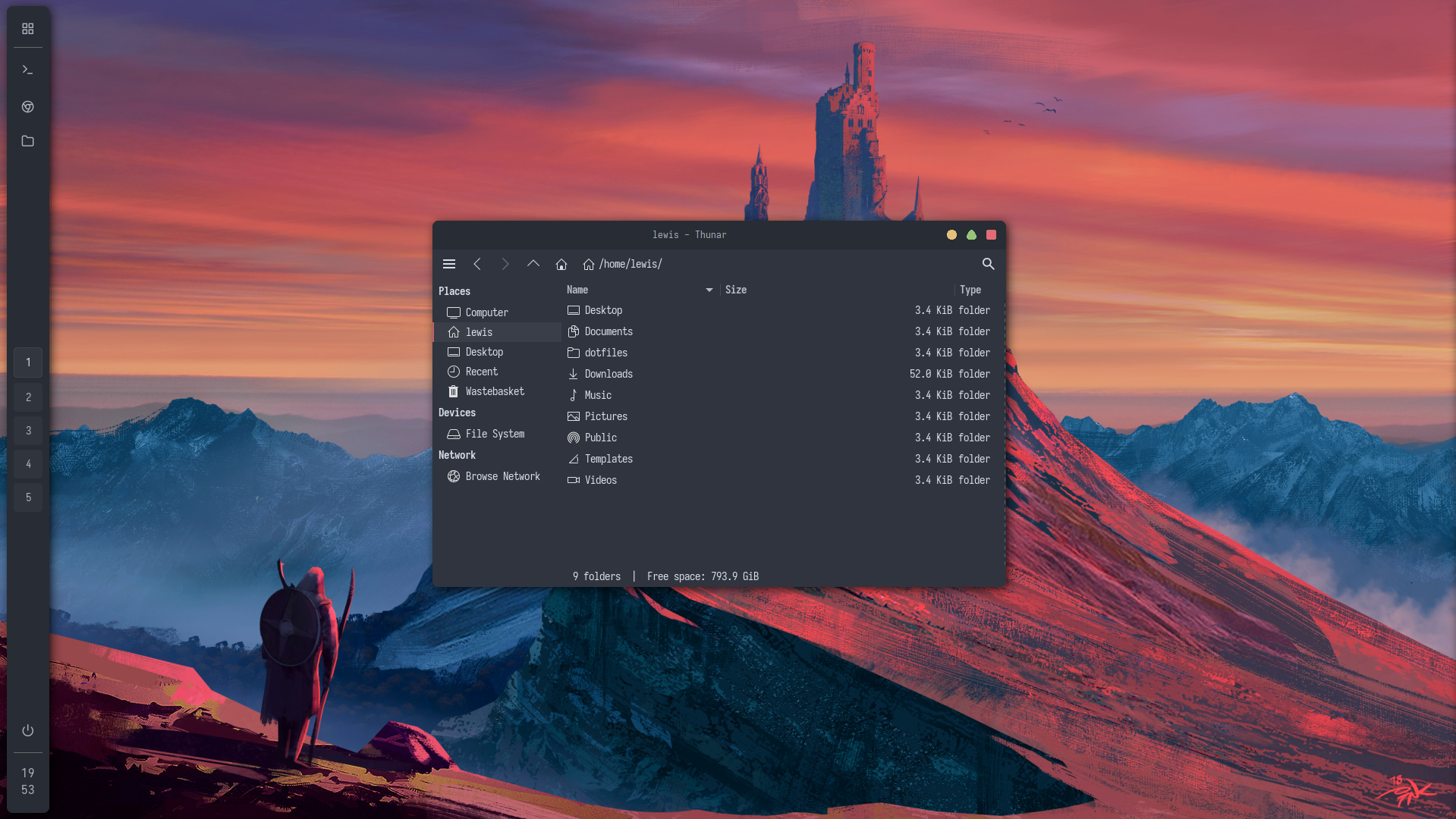
Task: Open the Thunar hamburger menu
Action: (449, 264)
